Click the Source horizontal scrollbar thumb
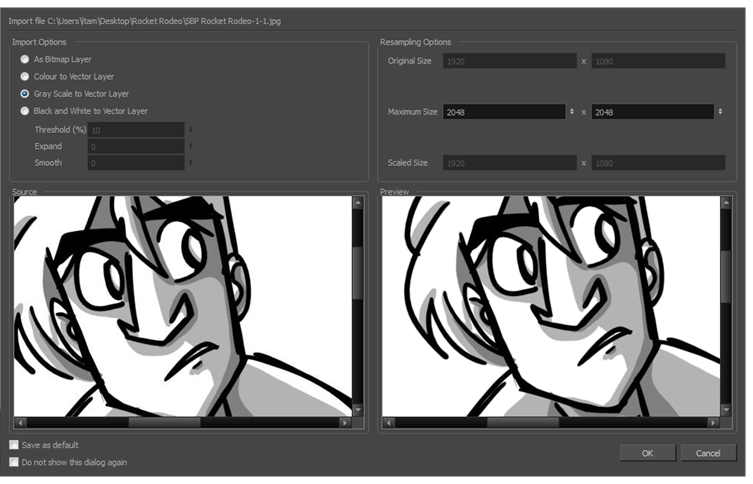Image resolution: width=753 pixels, height=484 pixels. pyautogui.click(x=163, y=422)
